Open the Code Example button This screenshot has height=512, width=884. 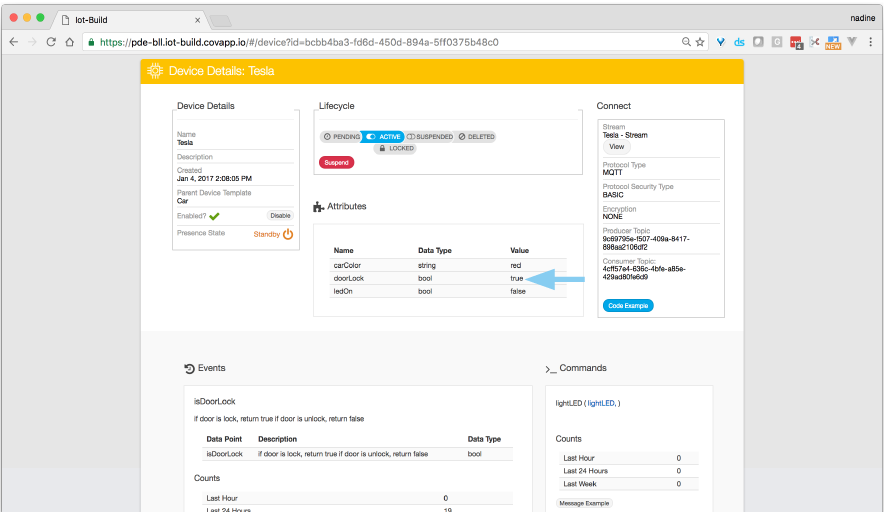click(628, 305)
